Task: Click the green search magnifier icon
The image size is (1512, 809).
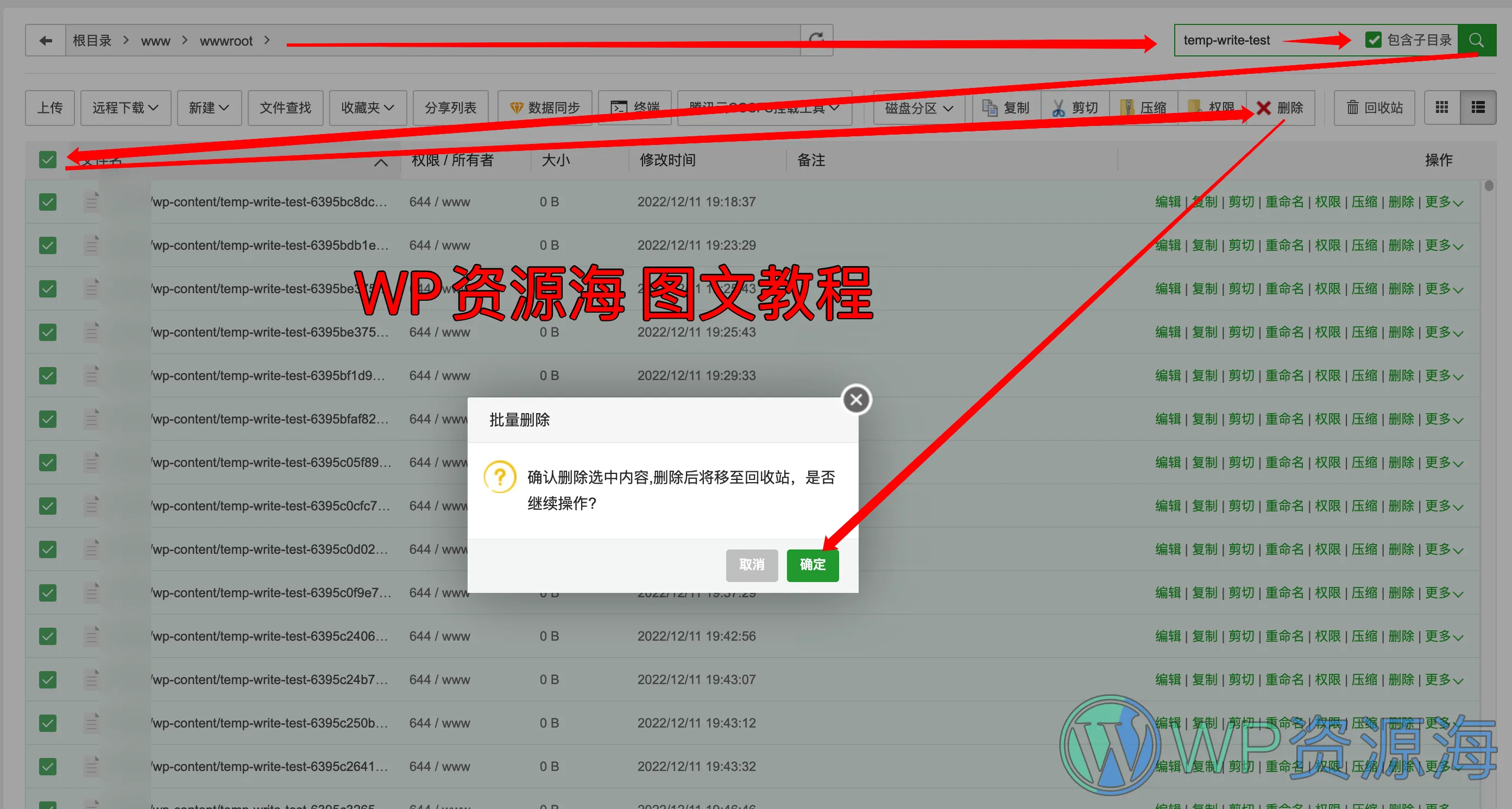Action: click(x=1476, y=41)
